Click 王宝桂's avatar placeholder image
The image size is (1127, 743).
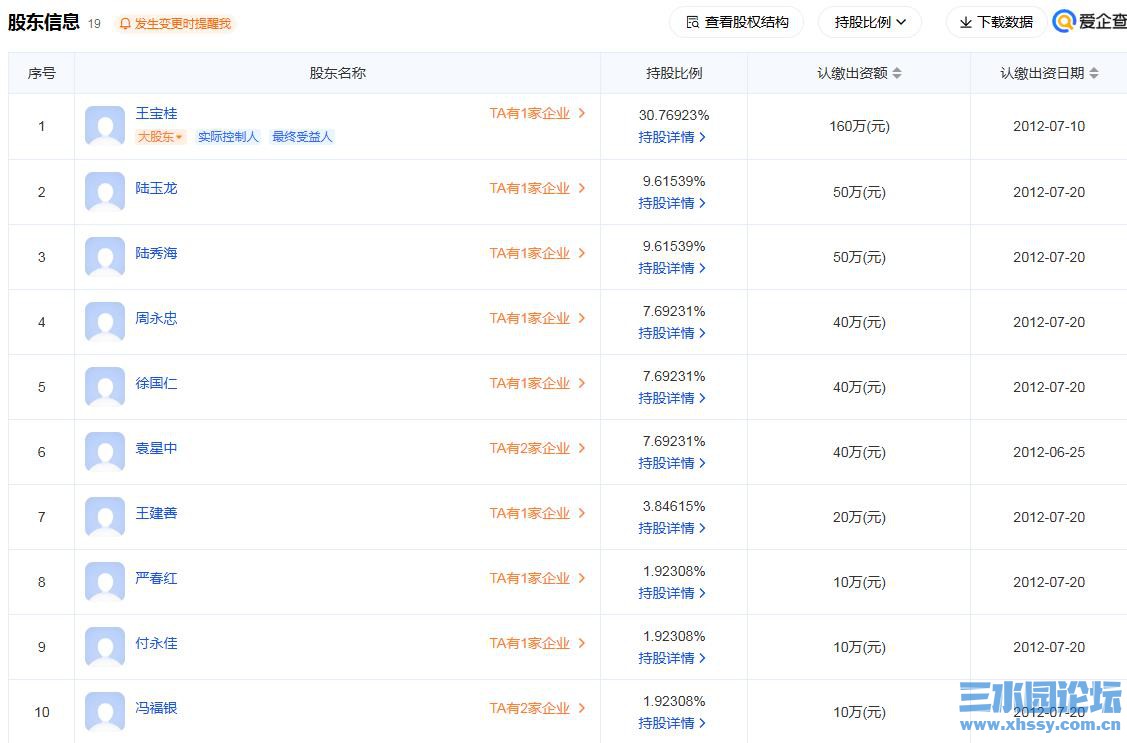[104, 126]
